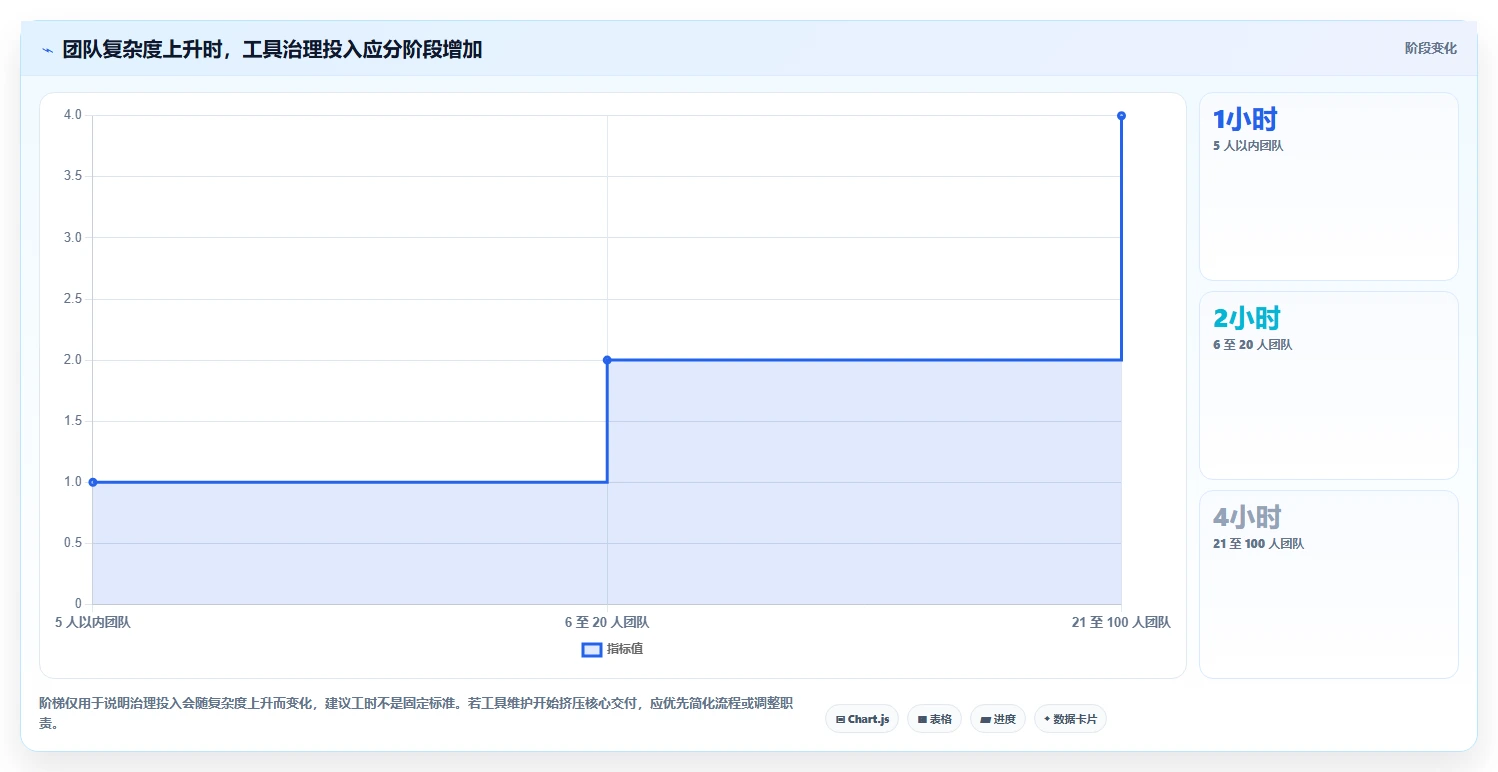Click the chart data point at value 2.0

(x=607, y=360)
